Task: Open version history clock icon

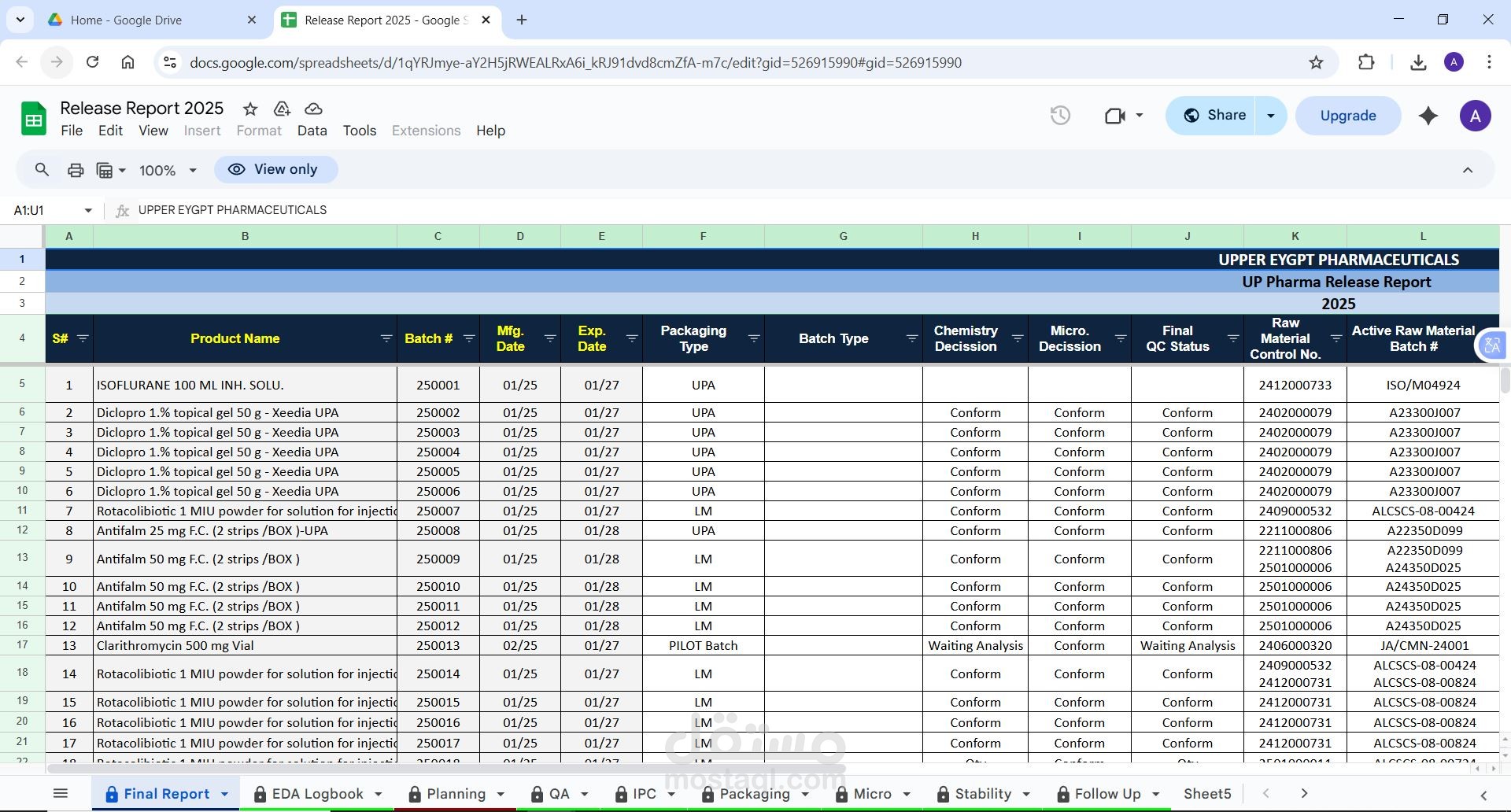Action: click(1060, 116)
